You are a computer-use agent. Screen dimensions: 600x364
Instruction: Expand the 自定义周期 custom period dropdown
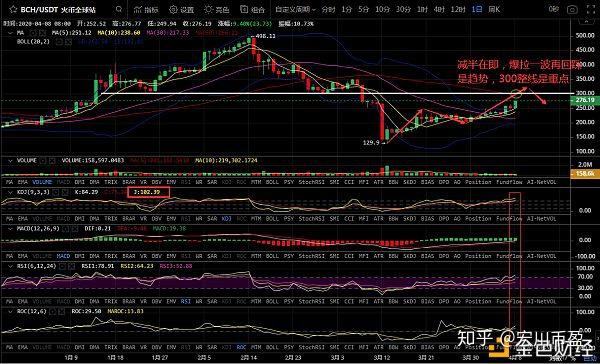[x=295, y=10]
